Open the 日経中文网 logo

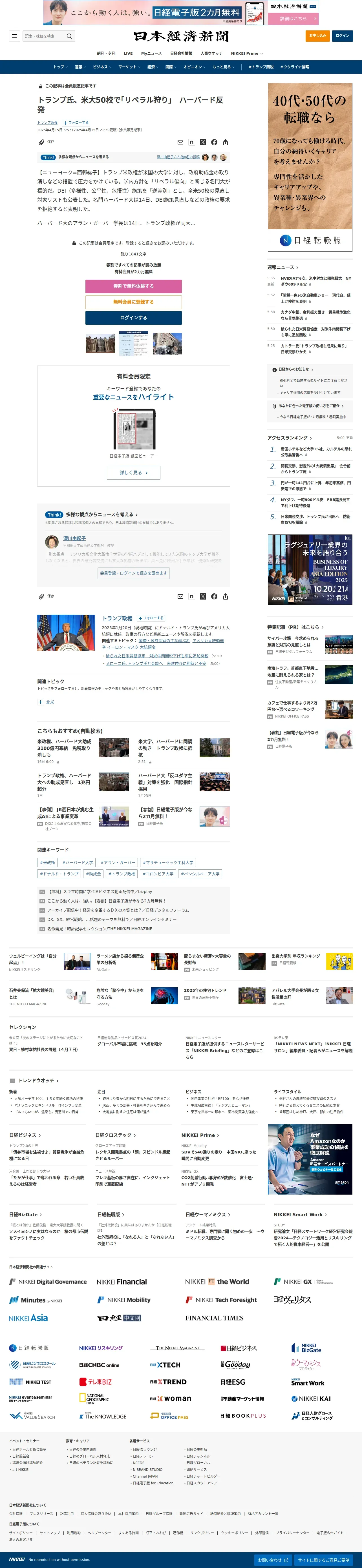(120, 1318)
